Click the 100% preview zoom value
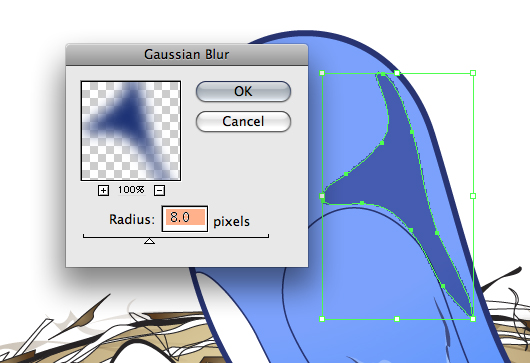 click(x=131, y=190)
